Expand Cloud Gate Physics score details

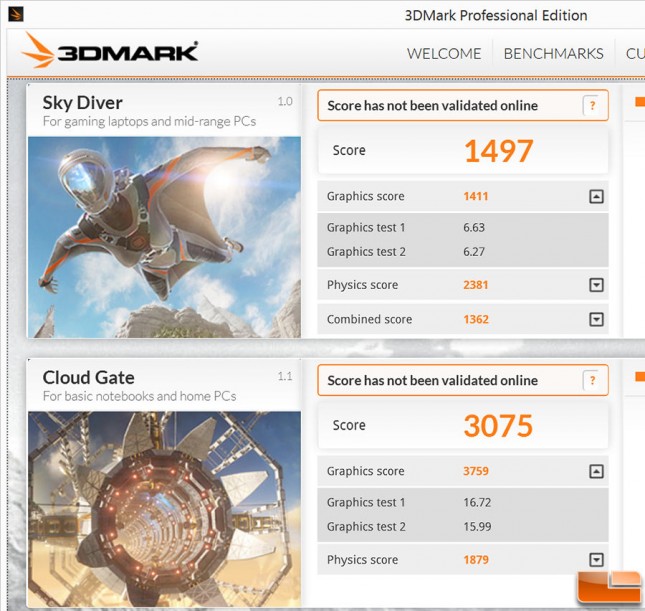[596, 560]
